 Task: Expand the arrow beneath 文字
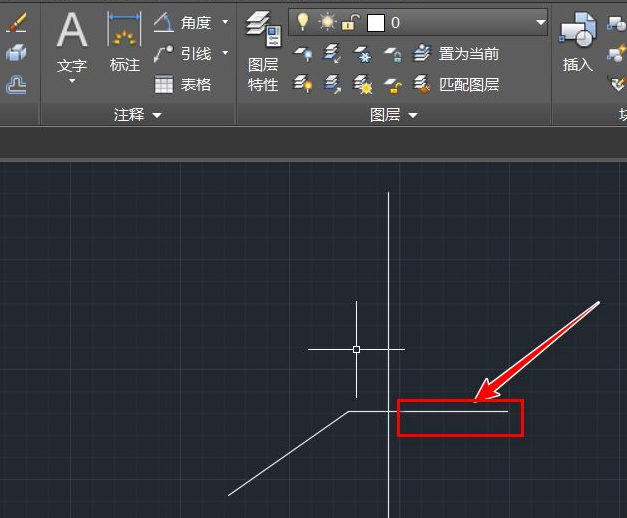click(x=72, y=81)
